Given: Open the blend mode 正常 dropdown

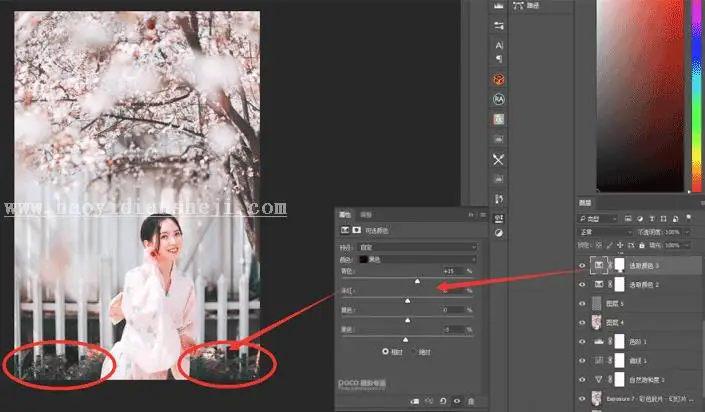Looking at the screenshot, I should click(x=605, y=232).
